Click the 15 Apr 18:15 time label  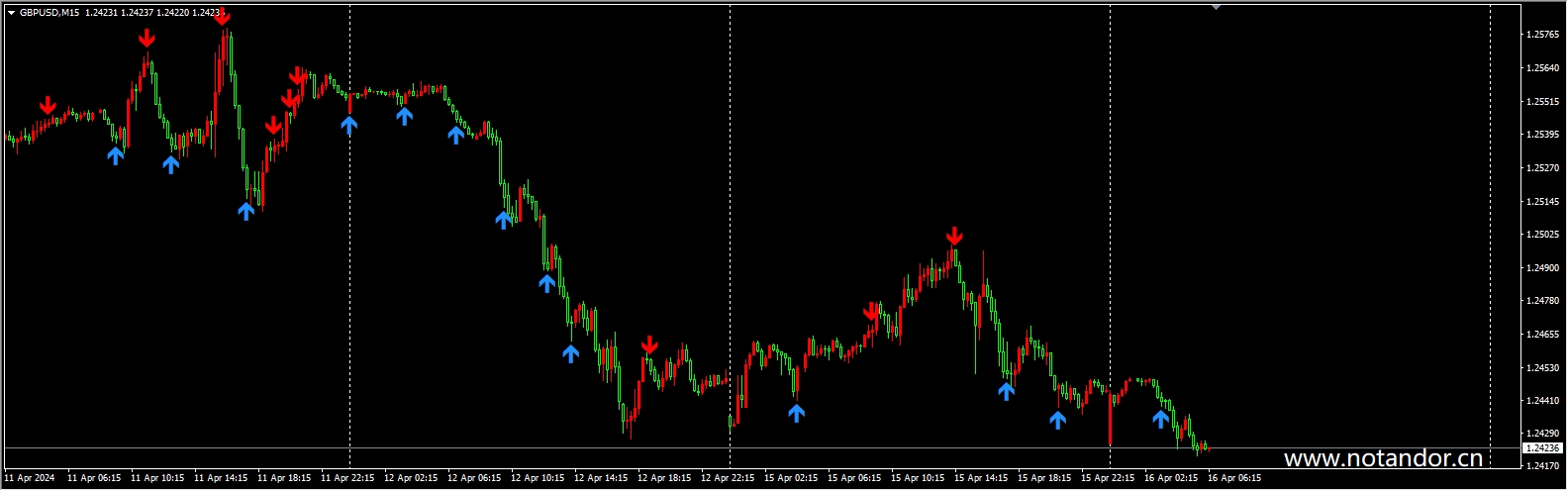(1044, 478)
